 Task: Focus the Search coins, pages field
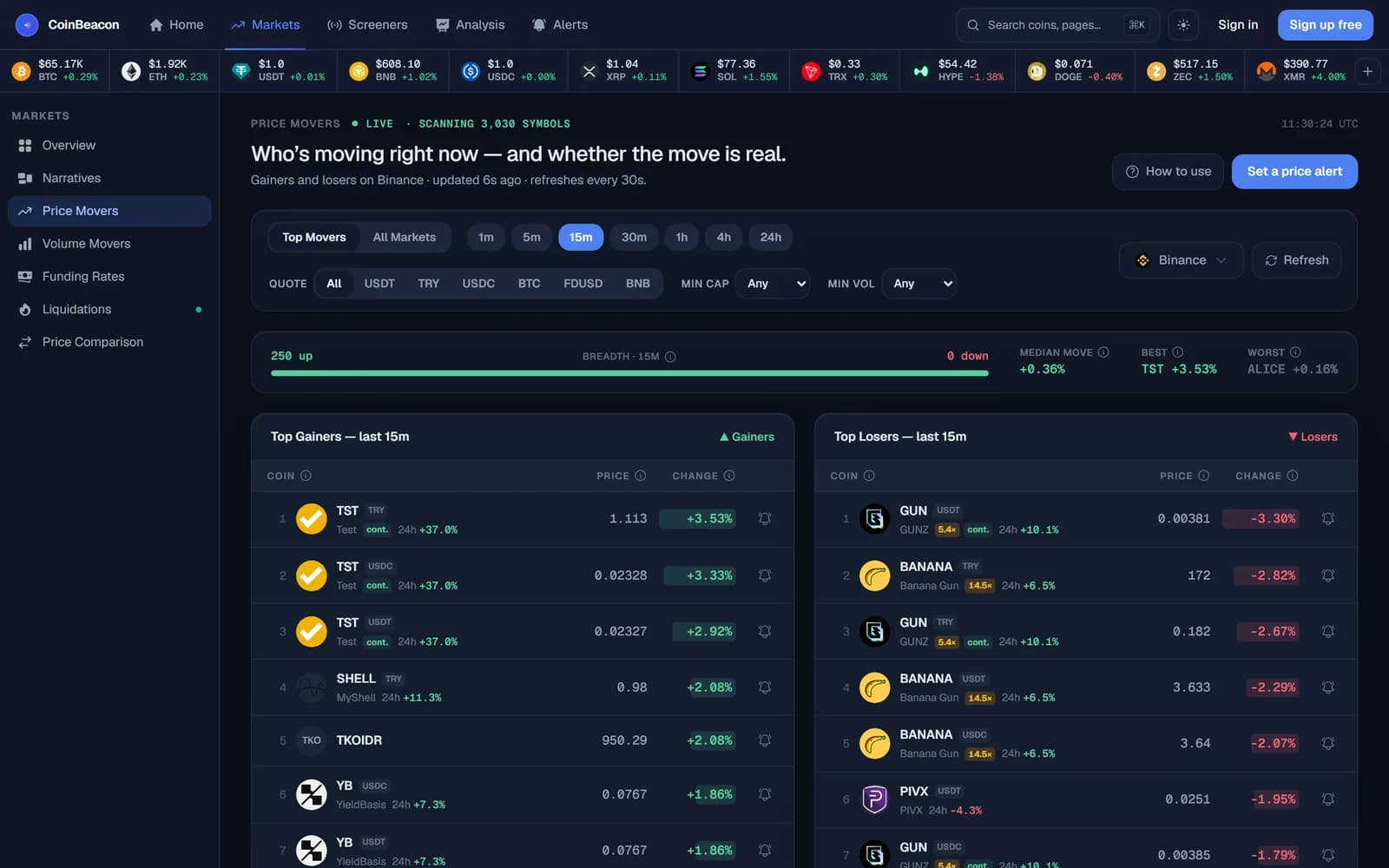click(1057, 25)
